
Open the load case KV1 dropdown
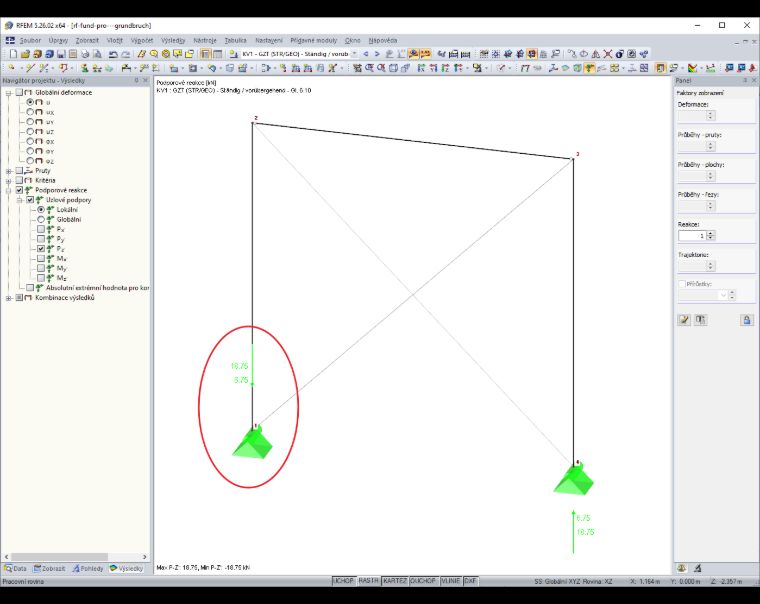tap(354, 54)
